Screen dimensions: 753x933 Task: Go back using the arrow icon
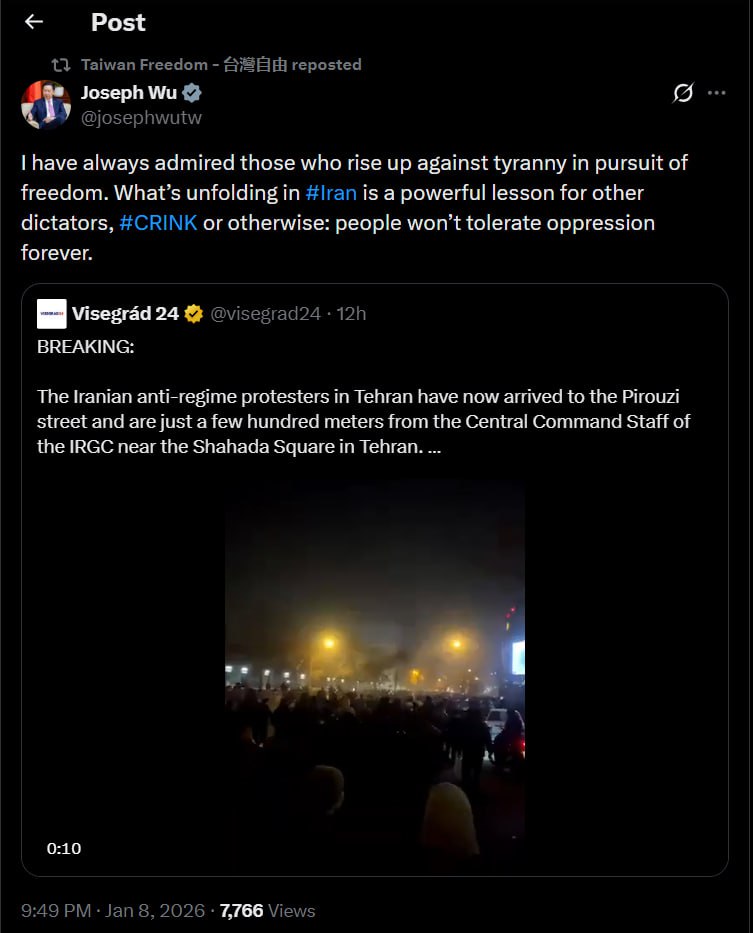(x=34, y=22)
